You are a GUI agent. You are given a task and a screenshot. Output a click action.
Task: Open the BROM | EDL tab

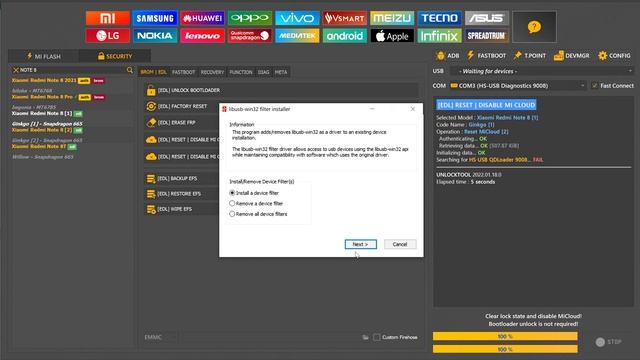(x=153, y=72)
